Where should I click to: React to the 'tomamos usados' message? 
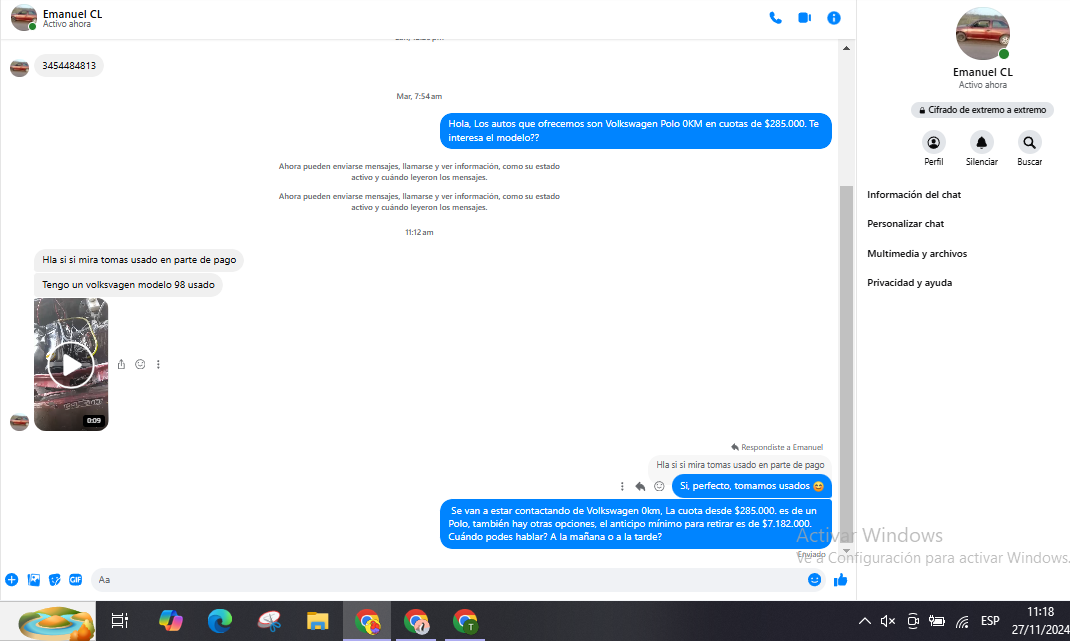click(x=659, y=486)
